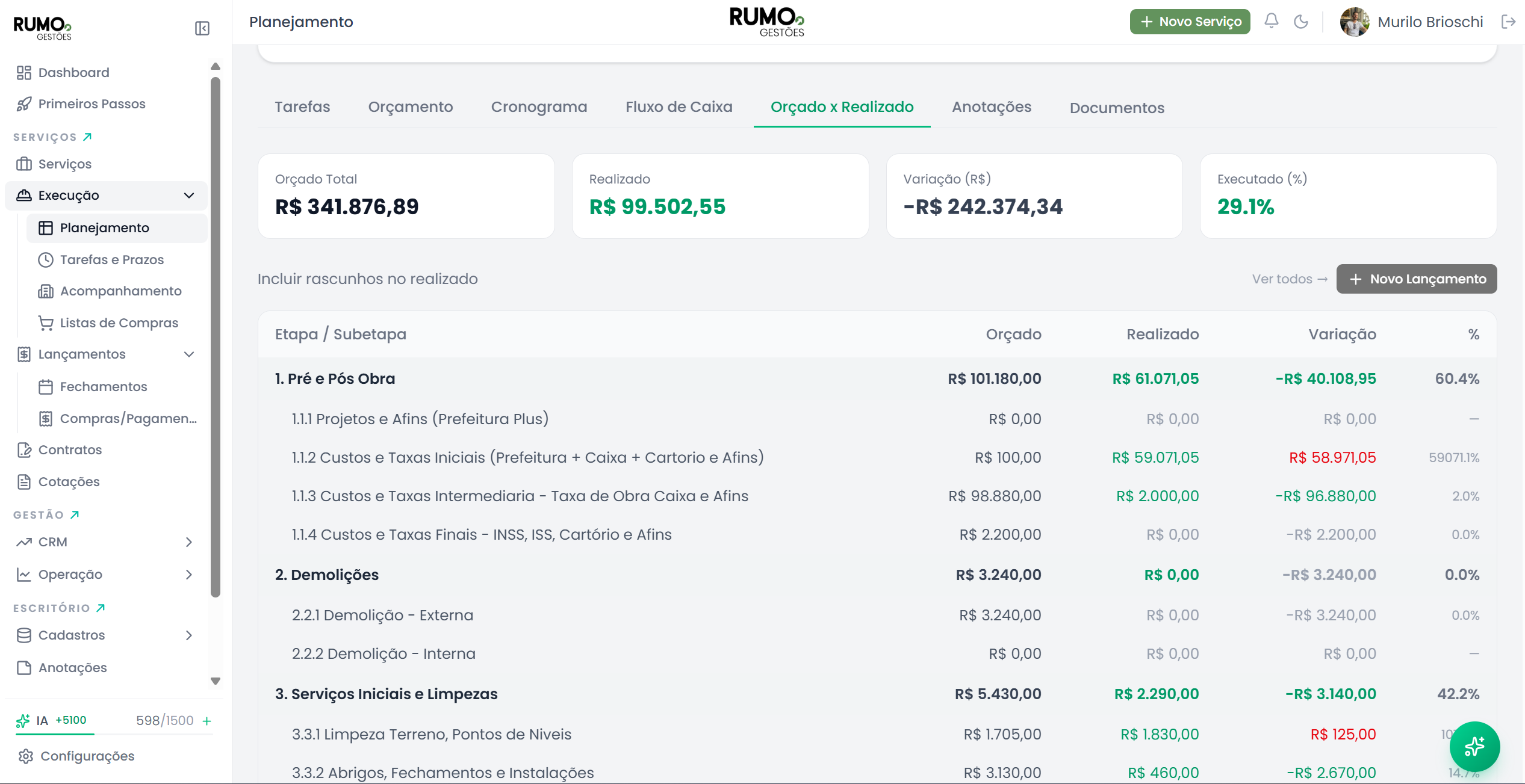Select Planejamento in sidebar
The image size is (1525, 784).
pyautogui.click(x=117, y=227)
